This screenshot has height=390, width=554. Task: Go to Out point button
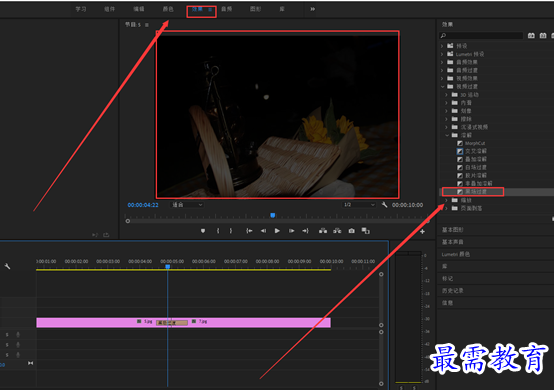(x=306, y=231)
